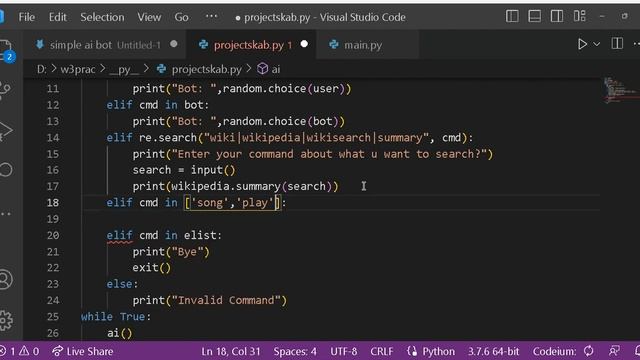Click exit() on line 22
Screen dimensions: 640x360
tap(151, 268)
